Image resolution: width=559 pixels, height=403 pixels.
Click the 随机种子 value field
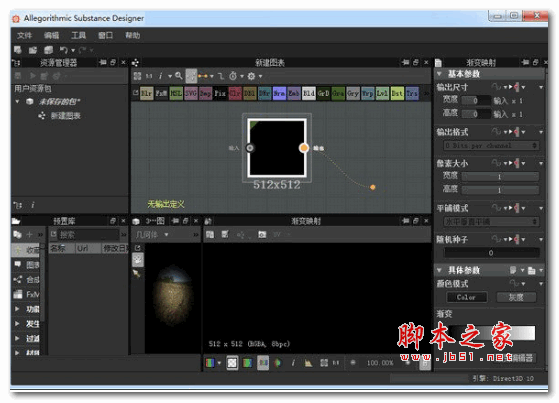pyautogui.click(x=491, y=253)
